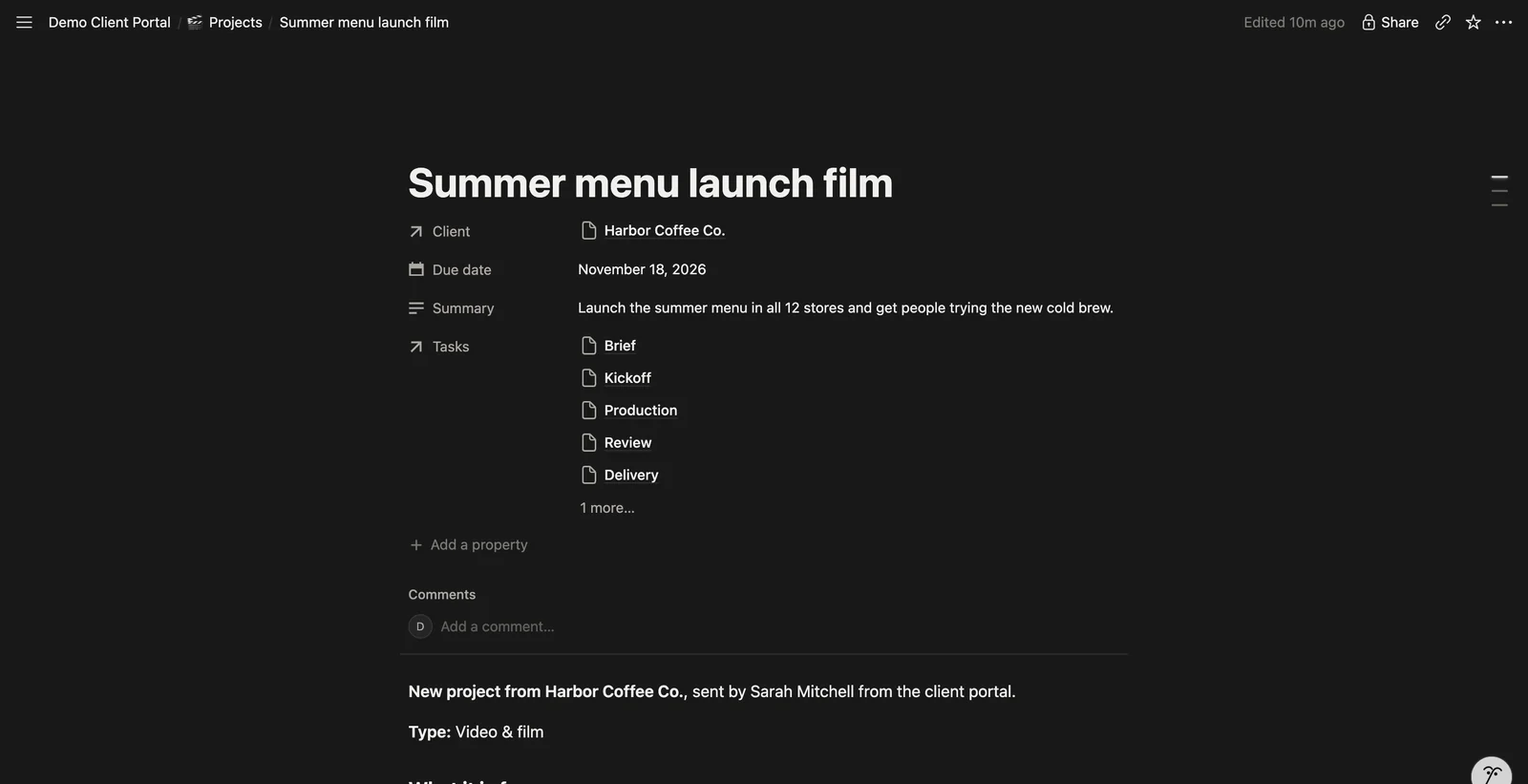The width and height of the screenshot is (1528, 784).
Task: Open the sidebar hamburger menu
Action: pos(24,22)
